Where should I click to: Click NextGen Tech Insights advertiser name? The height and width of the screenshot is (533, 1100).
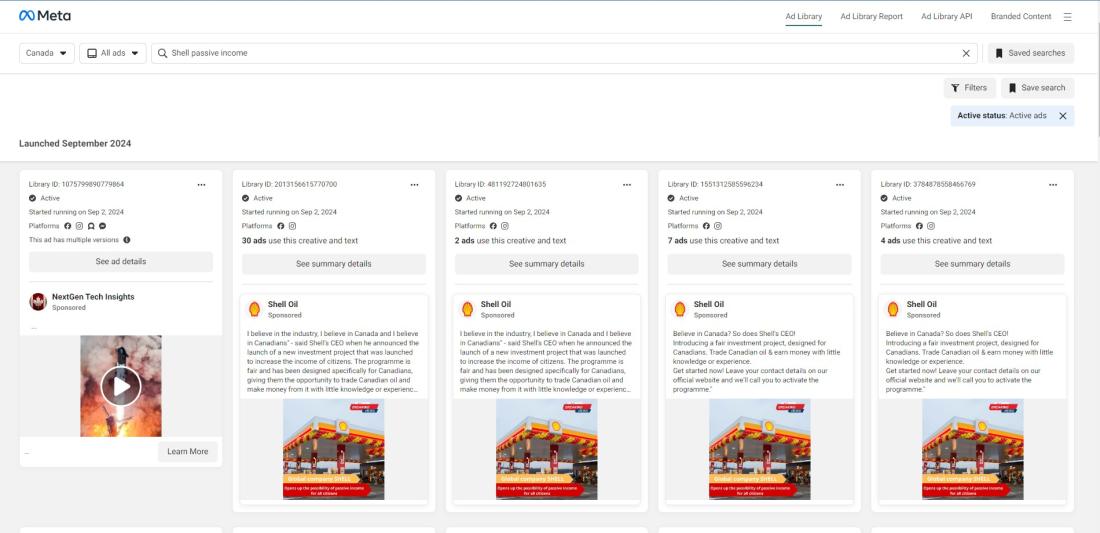click(x=93, y=297)
